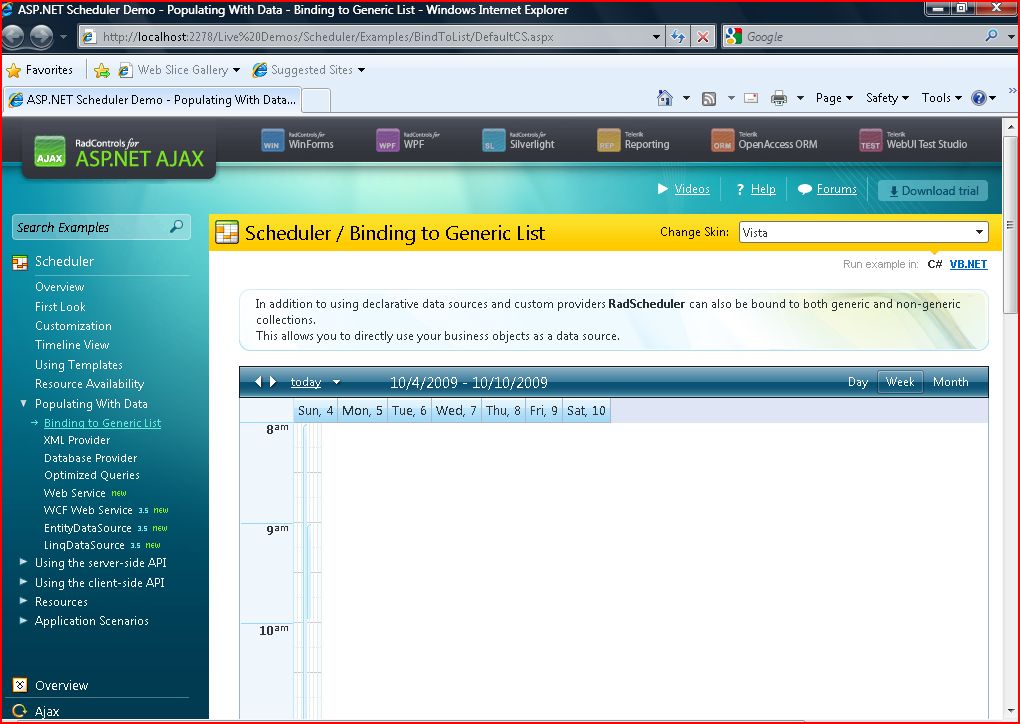The width and height of the screenshot is (1020, 724).
Task: Open the Resource Availability example
Action: pyautogui.click(x=89, y=384)
